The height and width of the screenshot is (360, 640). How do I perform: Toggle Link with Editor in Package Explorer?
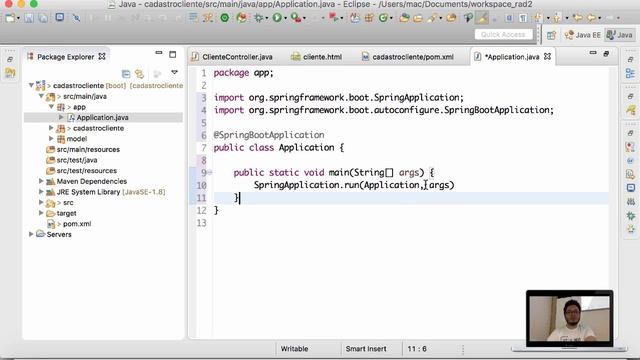click(x=140, y=74)
